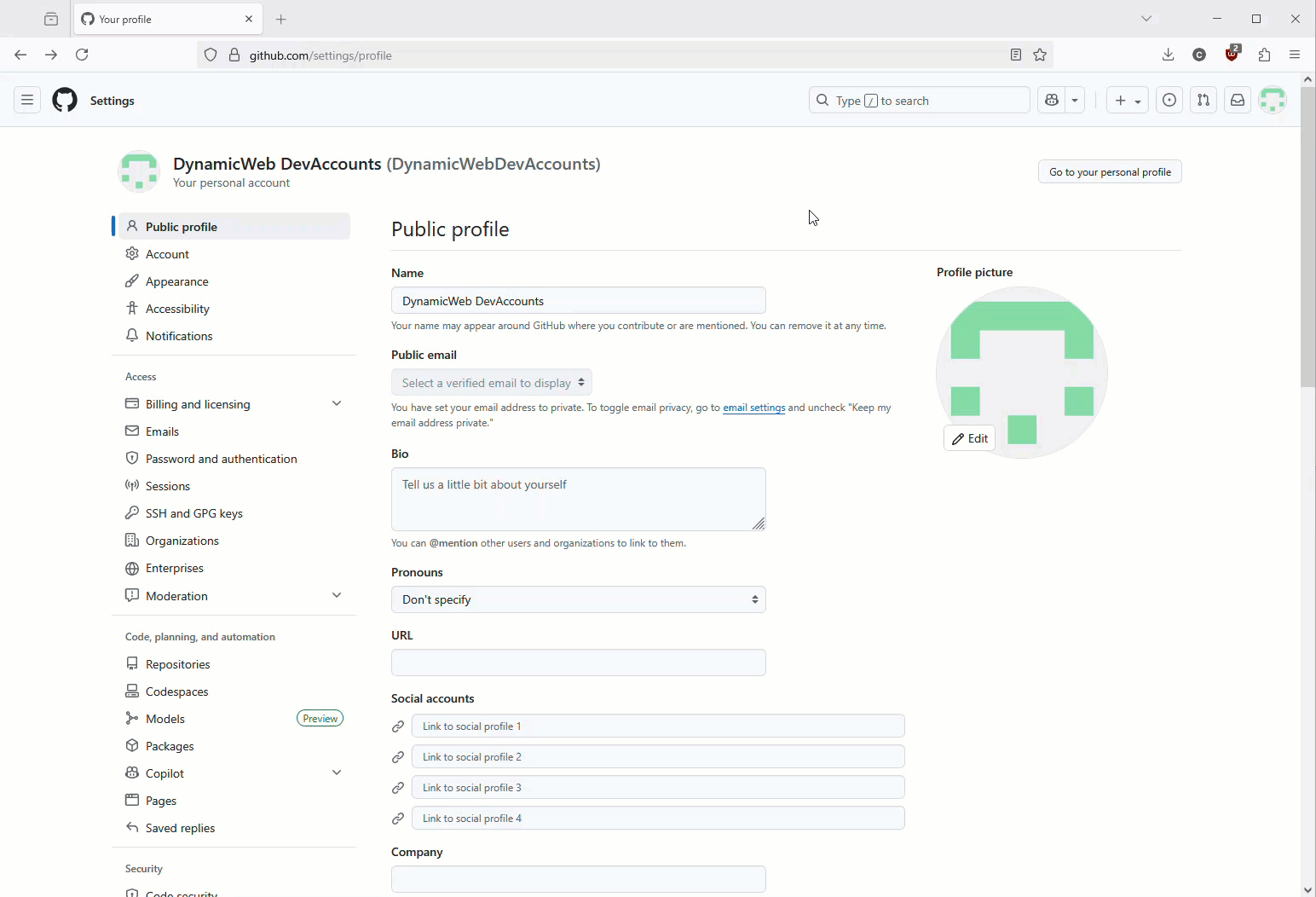The image size is (1316, 897).
Task: Click the downloads icon in the browser toolbar
Action: click(1168, 54)
